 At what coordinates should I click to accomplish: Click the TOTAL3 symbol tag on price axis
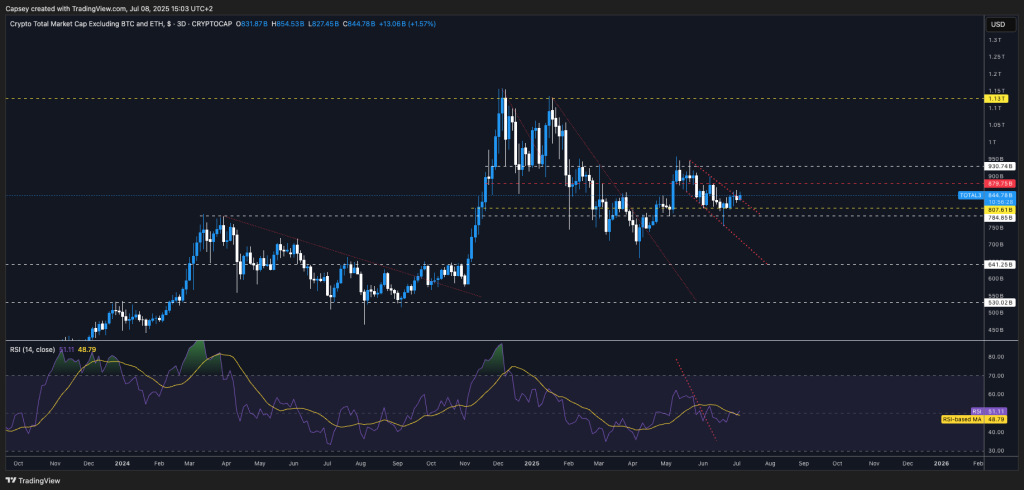click(x=968, y=196)
